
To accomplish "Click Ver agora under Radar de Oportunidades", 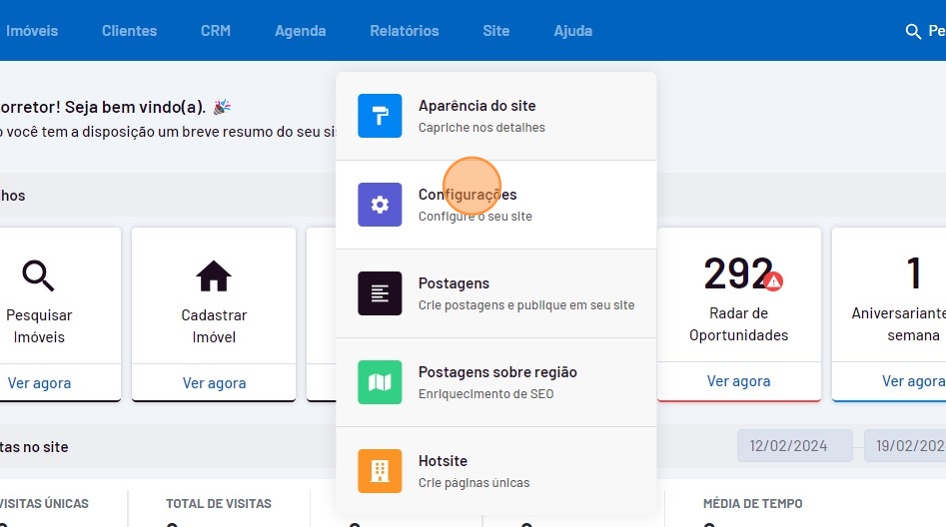I will pyautogui.click(x=738, y=381).
